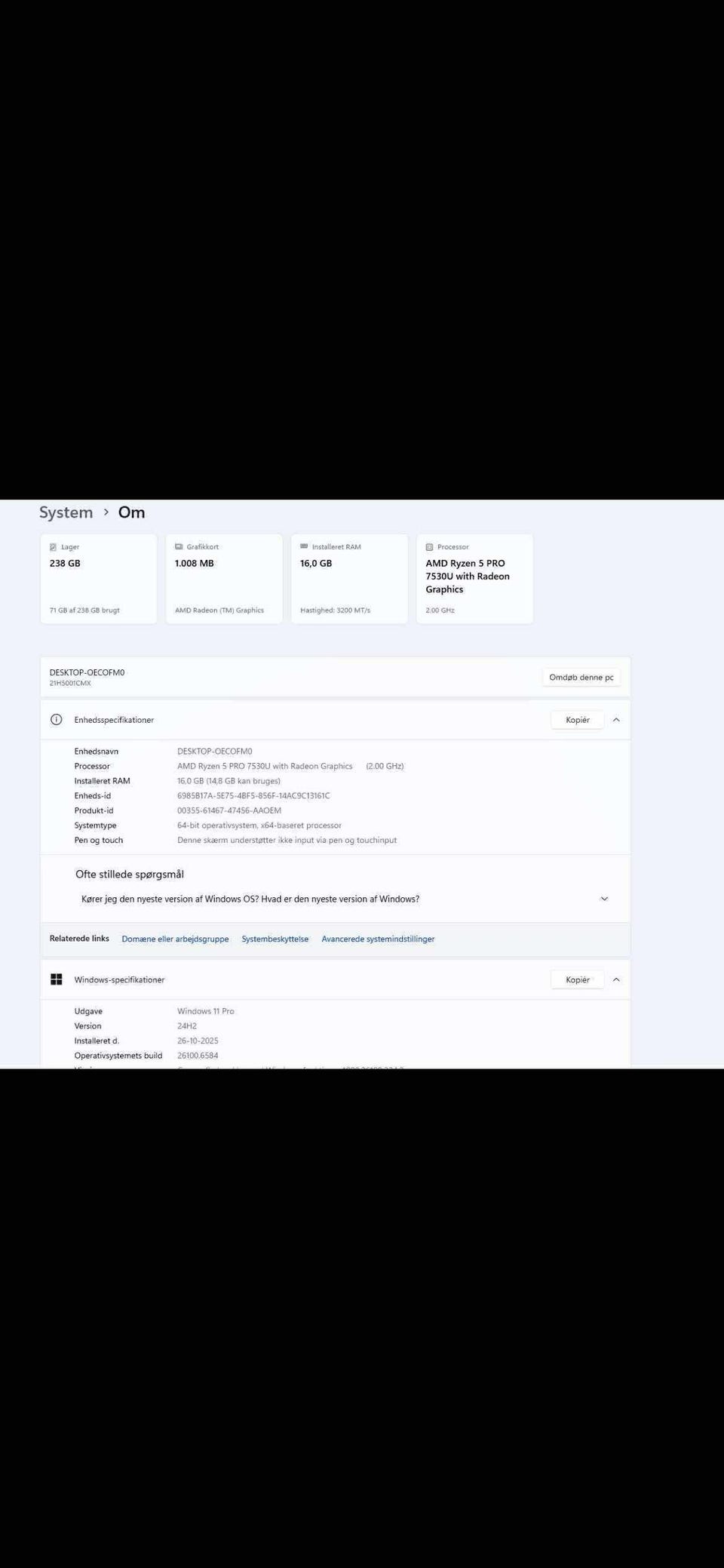Select the Udgave value Windows 11 Pro

[x=206, y=1011]
